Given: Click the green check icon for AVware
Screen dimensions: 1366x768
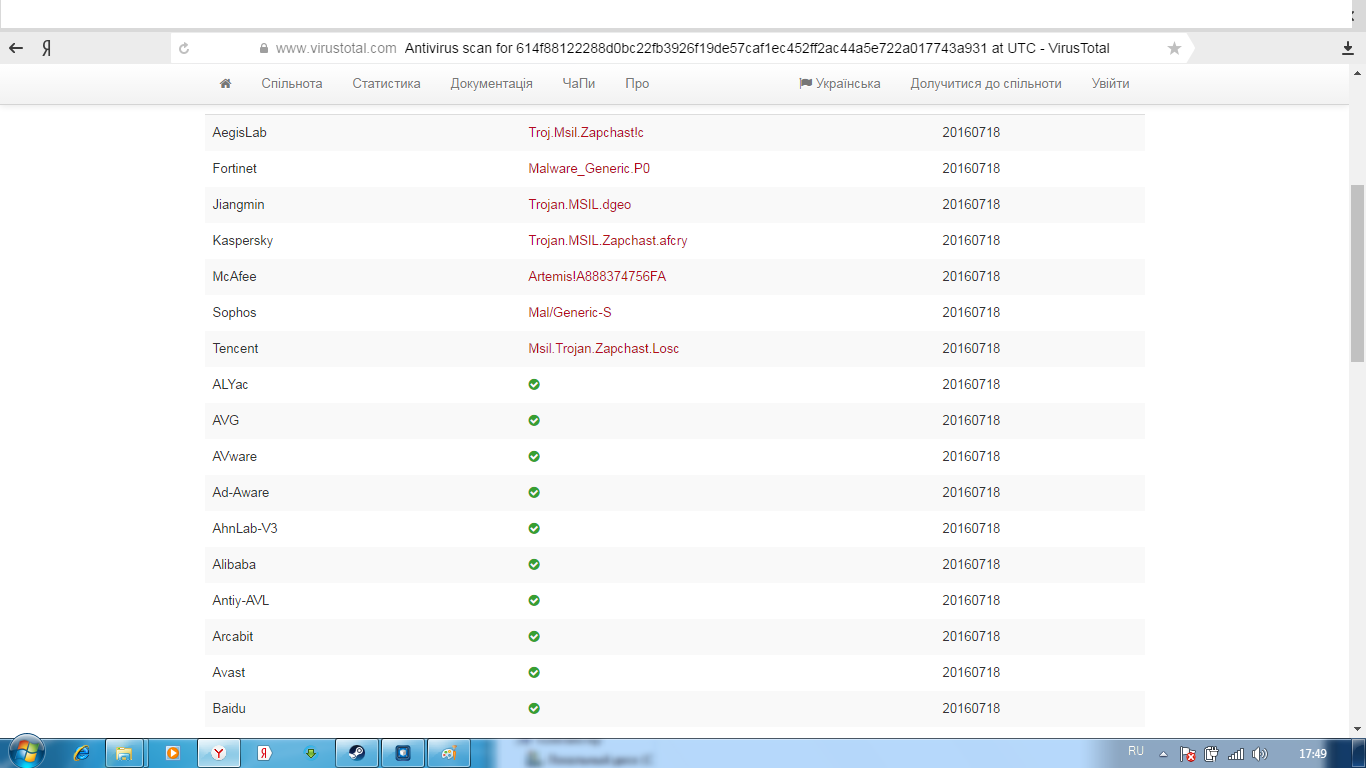Looking at the screenshot, I should (534, 457).
